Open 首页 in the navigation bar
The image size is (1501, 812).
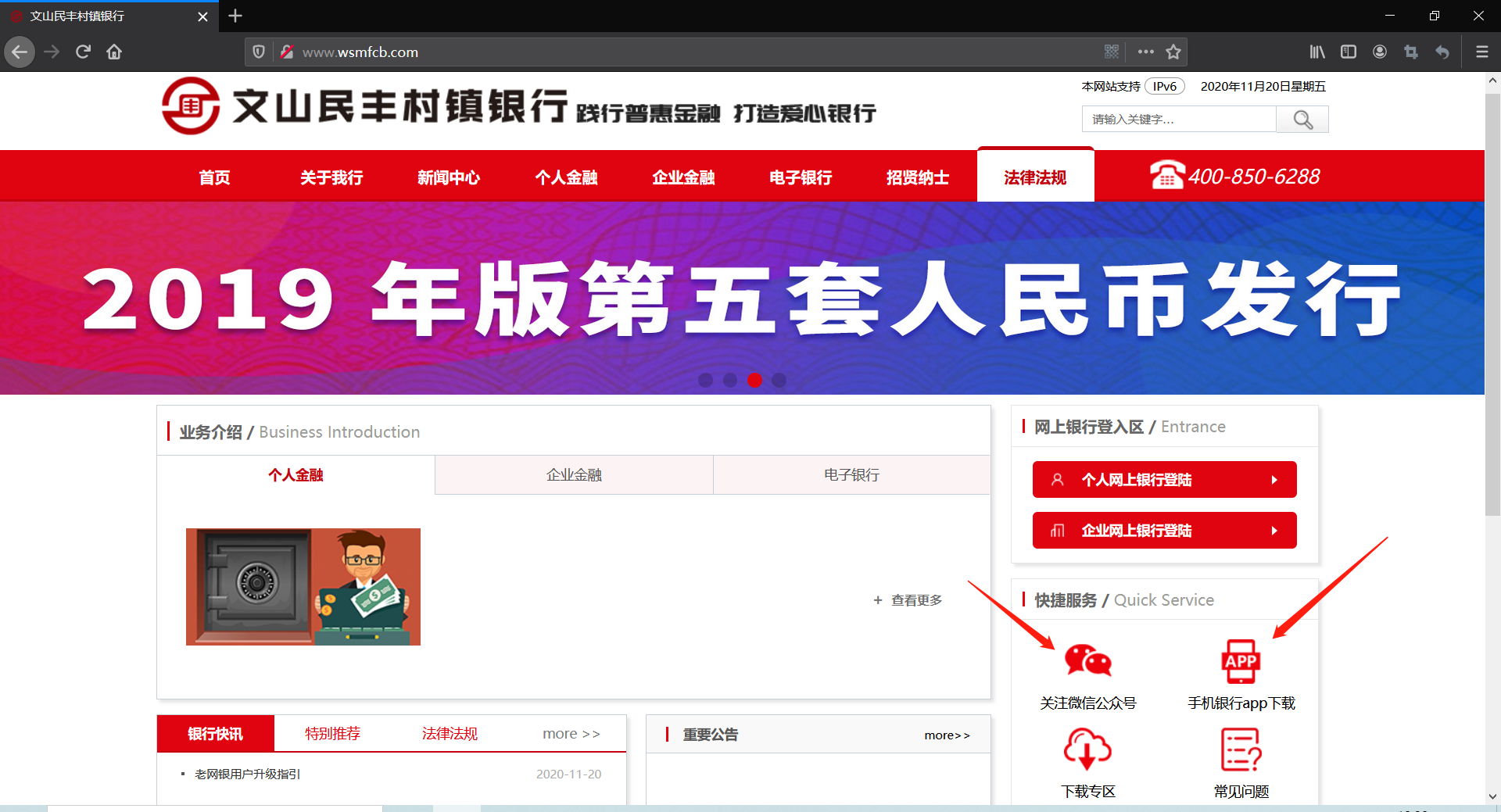(x=214, y=177)
